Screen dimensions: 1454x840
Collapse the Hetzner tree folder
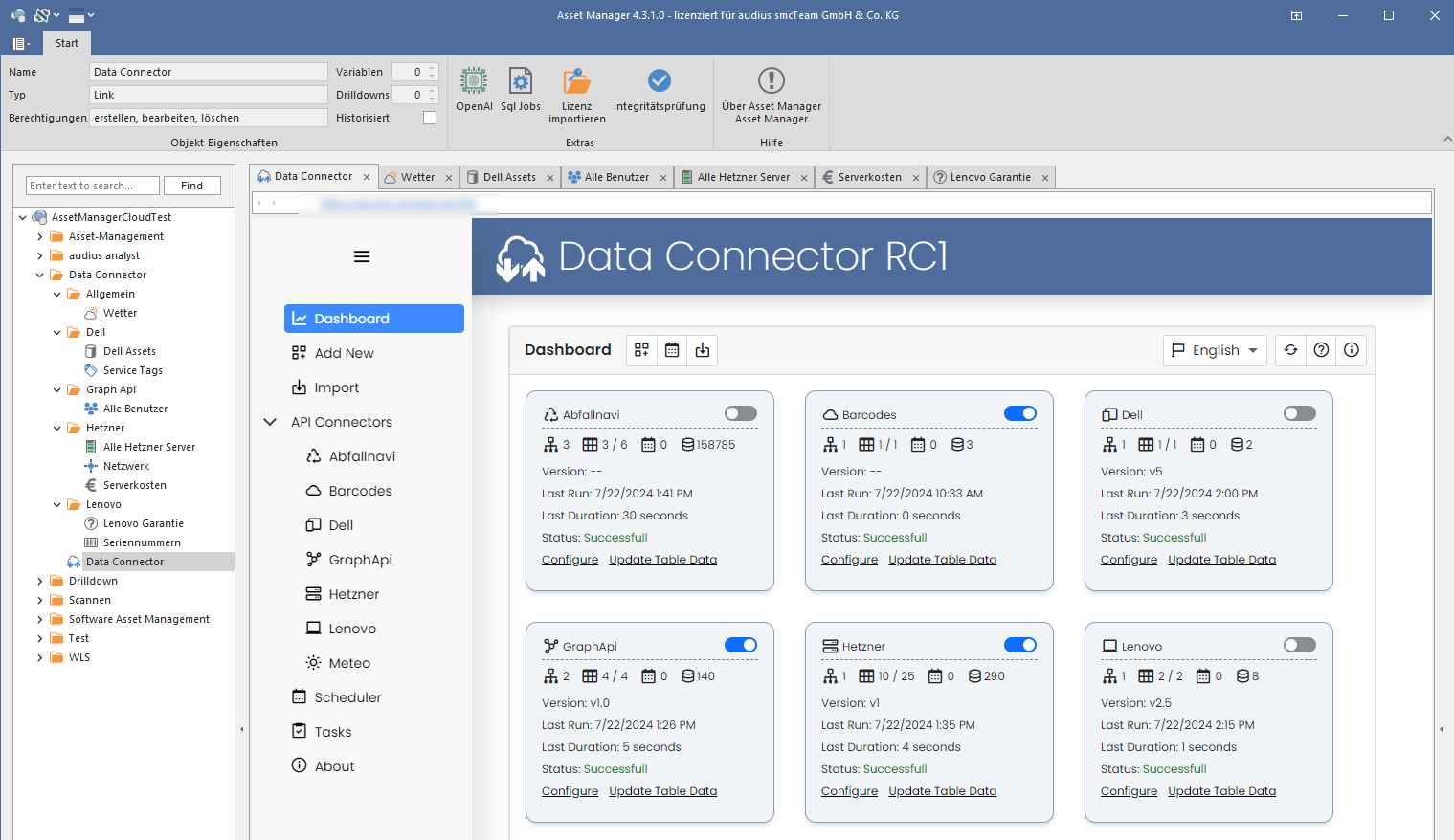point(57,428)
